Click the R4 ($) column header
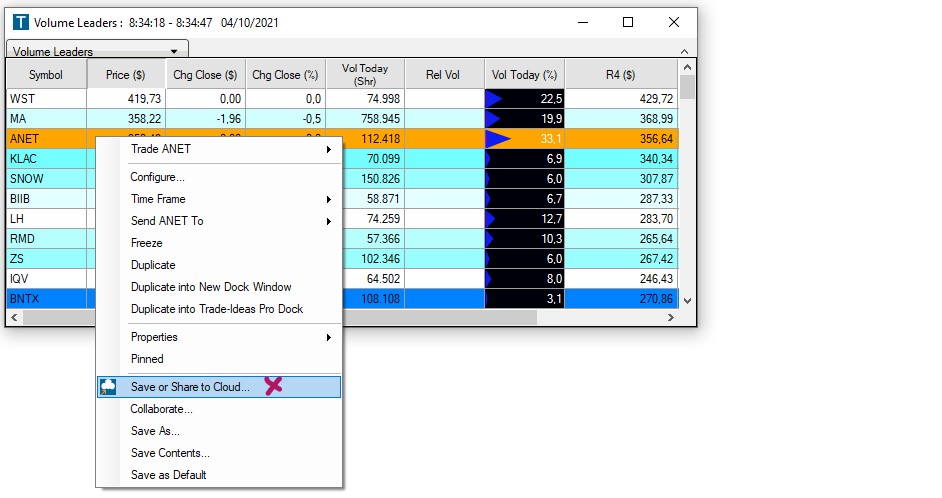The height and width of the screenshot is (498, 942). 620,75
